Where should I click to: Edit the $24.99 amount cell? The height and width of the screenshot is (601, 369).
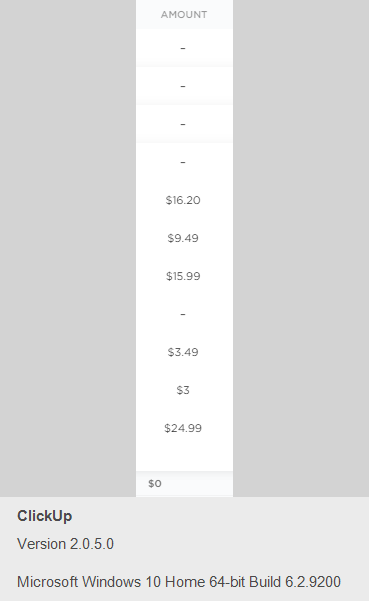tap(183, 428)
